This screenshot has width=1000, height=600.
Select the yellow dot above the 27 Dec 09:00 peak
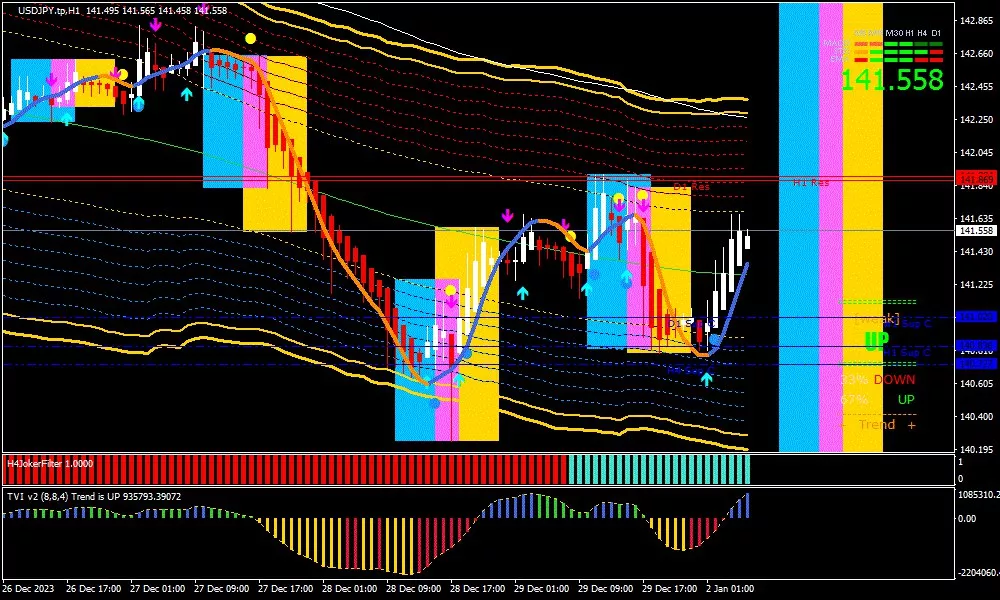pyautogui.click(x=251, y=39)
